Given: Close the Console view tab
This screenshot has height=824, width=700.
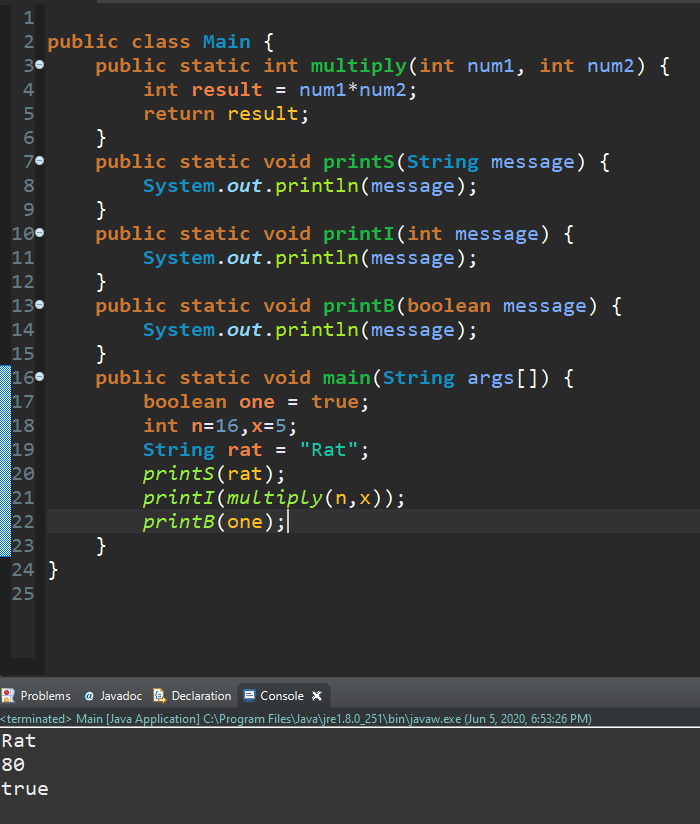Looking at the screenshot, I should (x=317, y=696).
